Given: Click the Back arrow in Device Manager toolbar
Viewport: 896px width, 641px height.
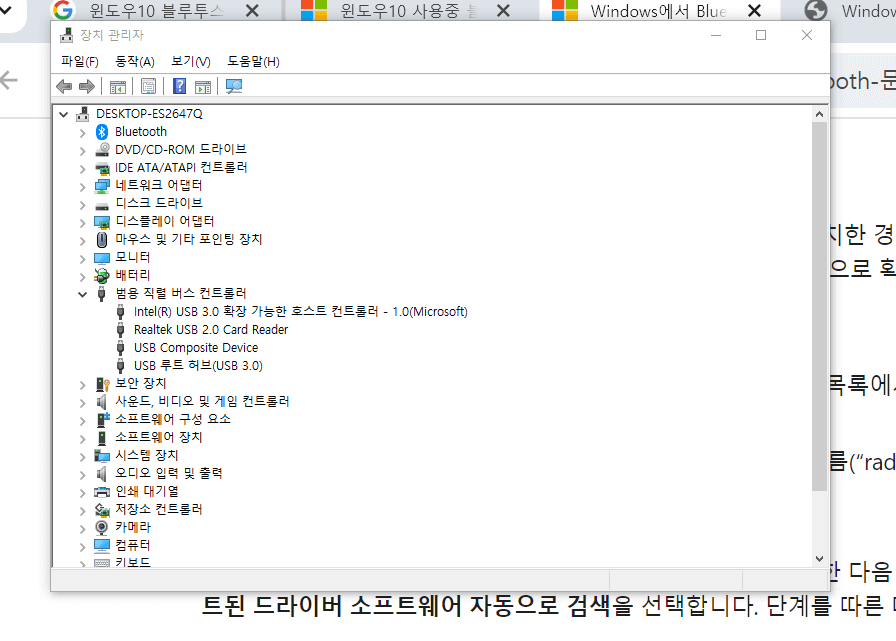Looking at the screenshot, I should click(64, 86).
